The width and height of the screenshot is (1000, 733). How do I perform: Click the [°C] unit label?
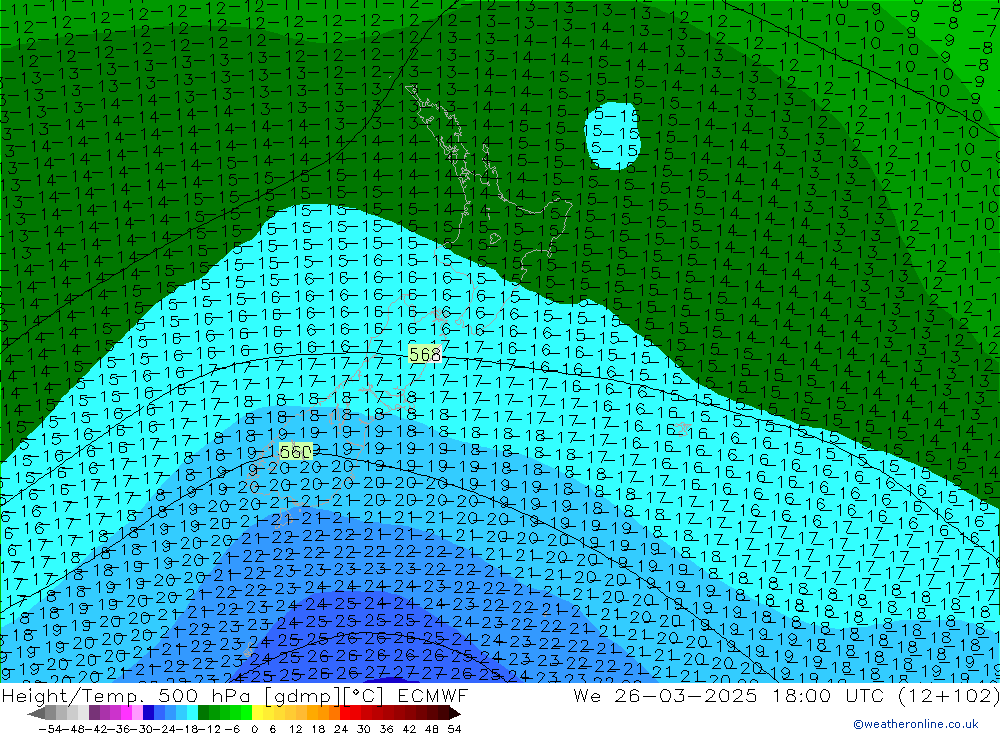click(x=364, y=695)
